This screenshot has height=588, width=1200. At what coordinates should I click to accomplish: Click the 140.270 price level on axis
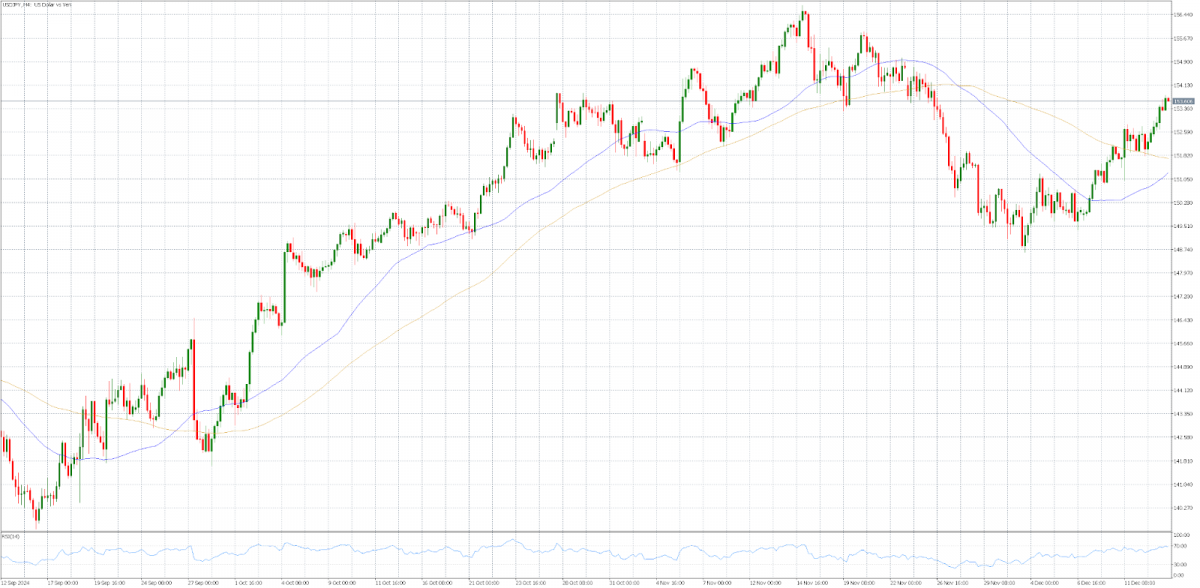click(x=1181, y=508)
